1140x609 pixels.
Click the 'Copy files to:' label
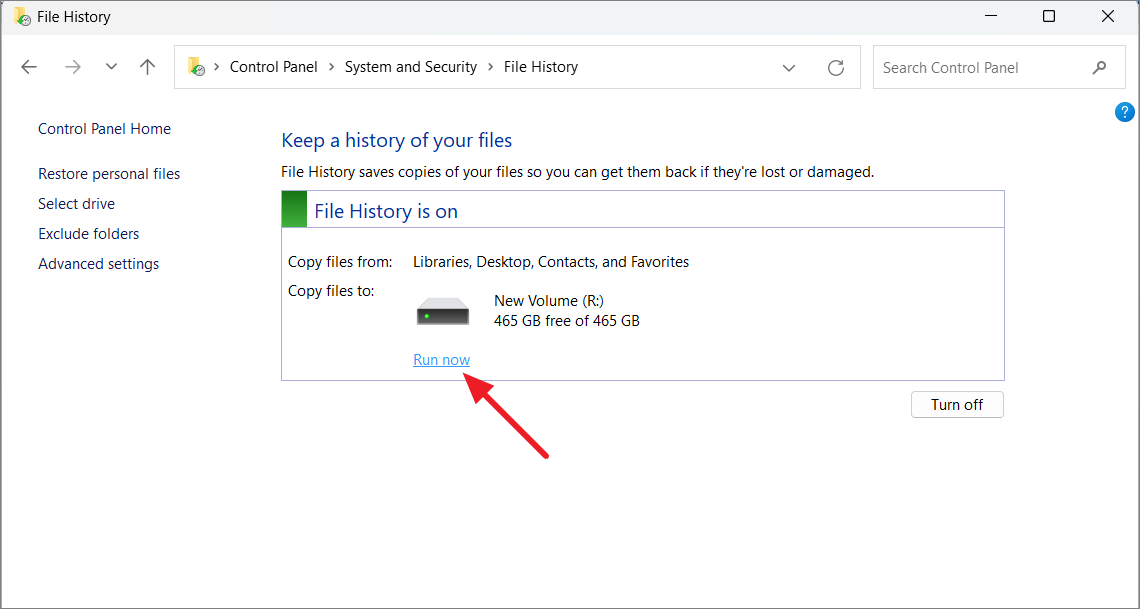(x=332, y=291)
